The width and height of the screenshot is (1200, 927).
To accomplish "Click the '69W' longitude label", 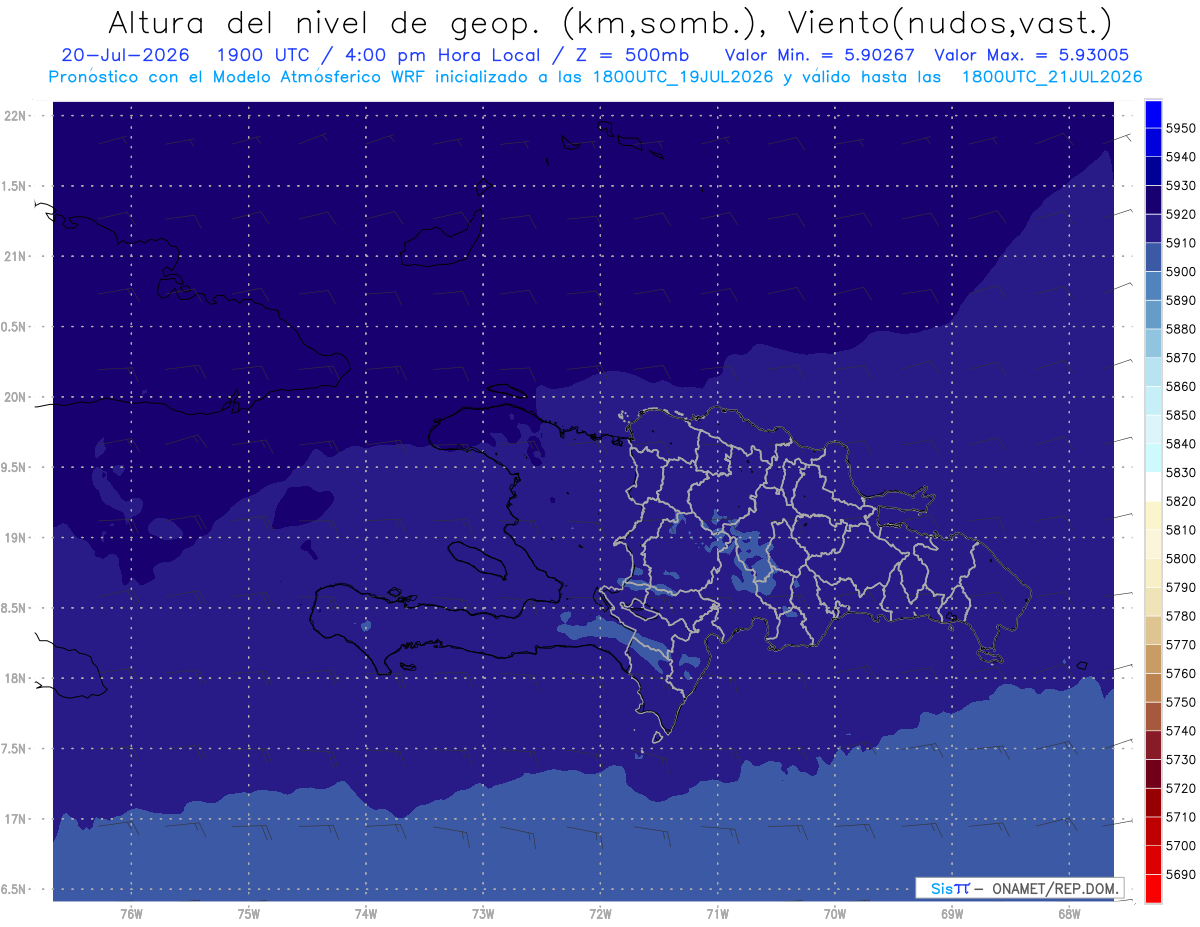I will pos(952,914).
